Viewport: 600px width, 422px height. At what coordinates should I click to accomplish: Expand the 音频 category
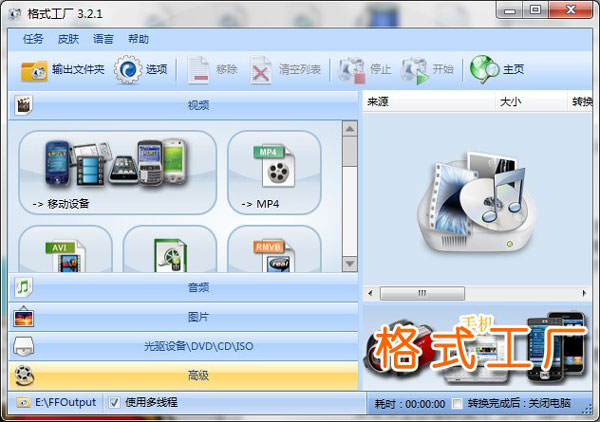click(184, 287)
